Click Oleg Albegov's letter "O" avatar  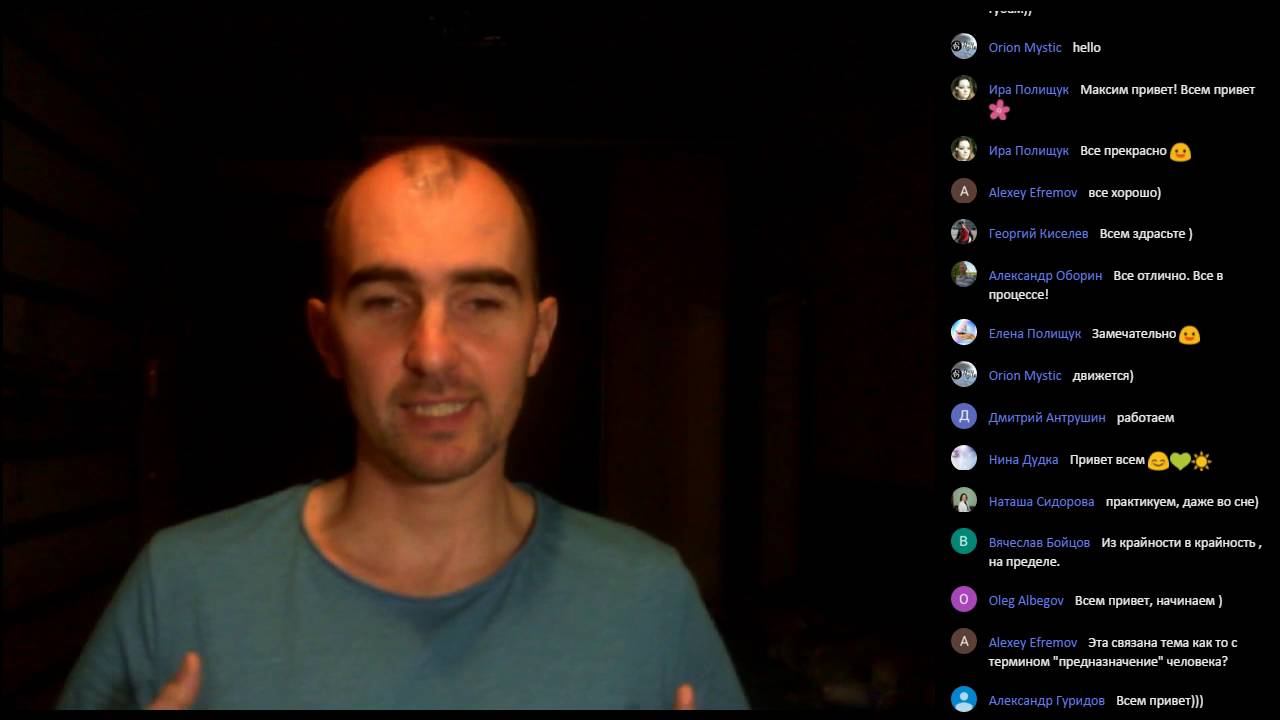[x=963, y=599]
